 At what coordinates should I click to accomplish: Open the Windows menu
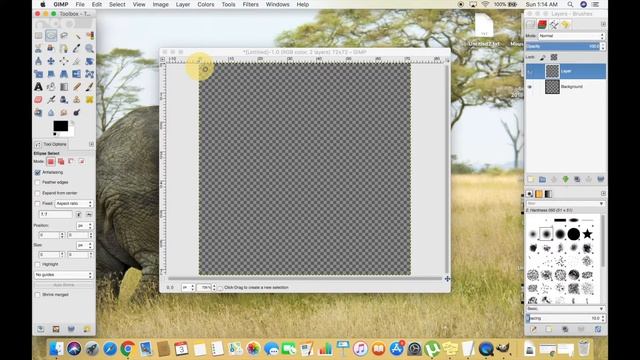(278, 4)
